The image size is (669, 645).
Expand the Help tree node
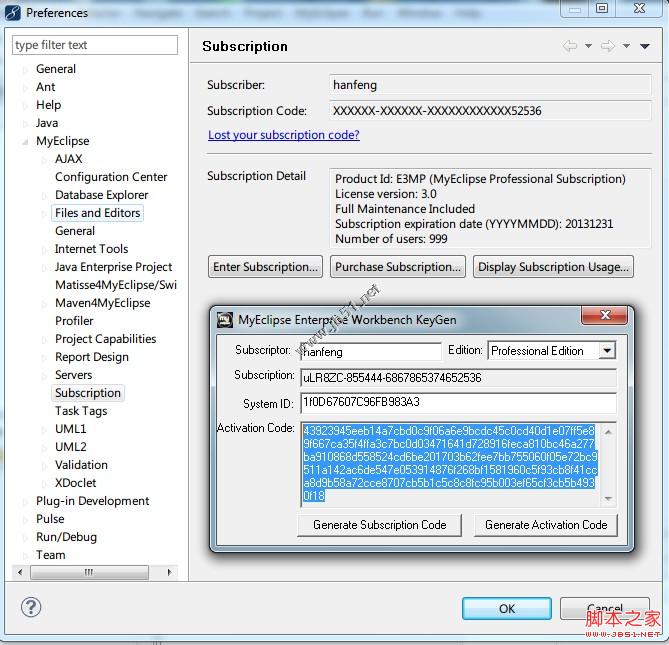(x=25, y=105)
